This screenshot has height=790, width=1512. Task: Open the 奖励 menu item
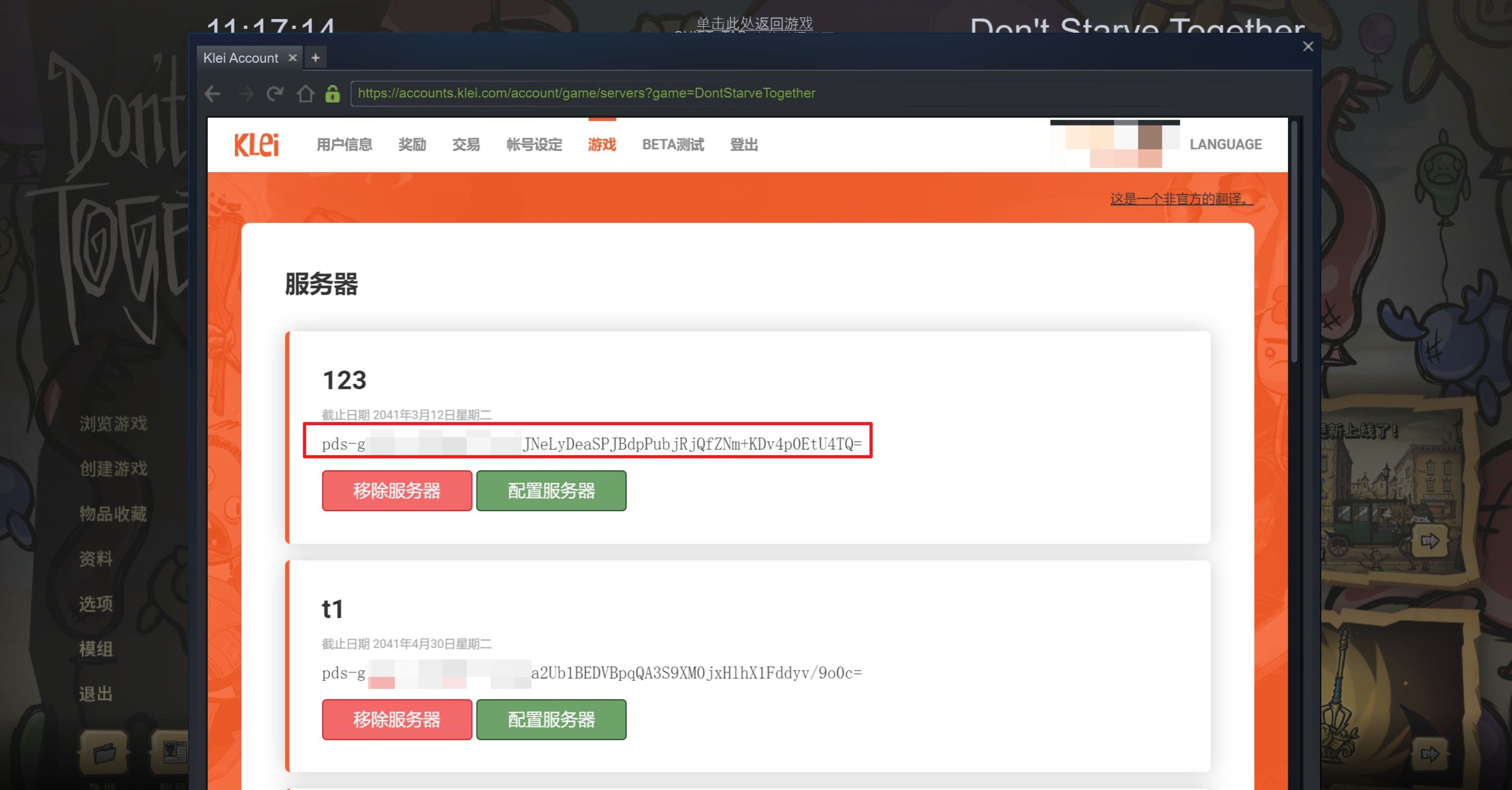(x=412, y=144)
